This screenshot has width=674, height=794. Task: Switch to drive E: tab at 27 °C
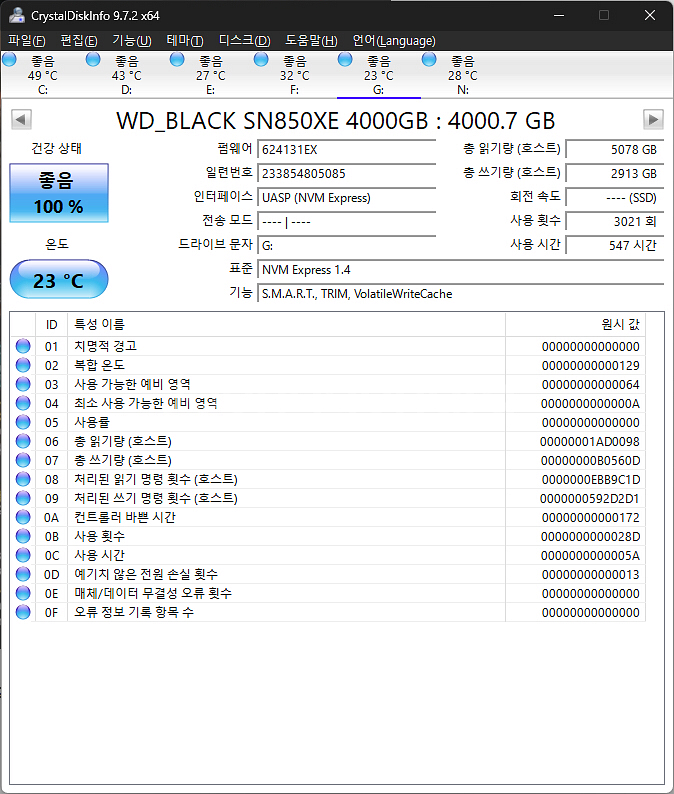tap(210, 75)
